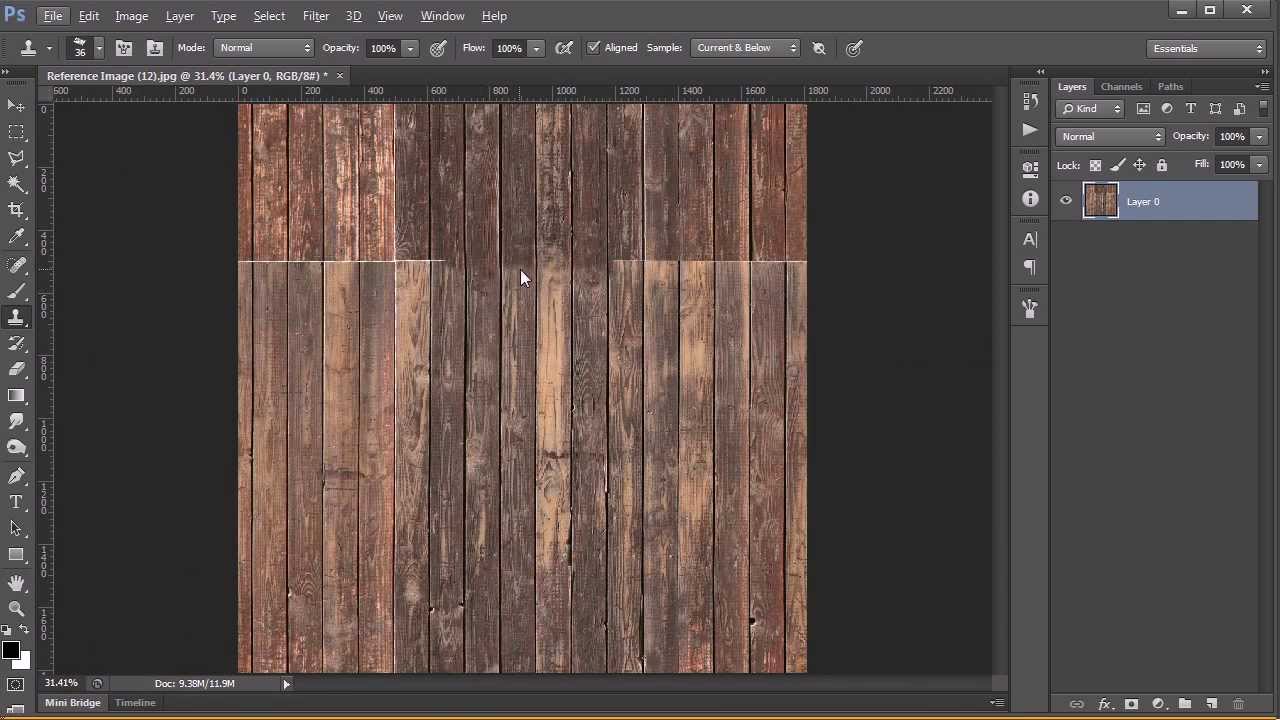Open the Info panel from the right dock
Screen dimensions: 1280x720
pos(1030,199)
